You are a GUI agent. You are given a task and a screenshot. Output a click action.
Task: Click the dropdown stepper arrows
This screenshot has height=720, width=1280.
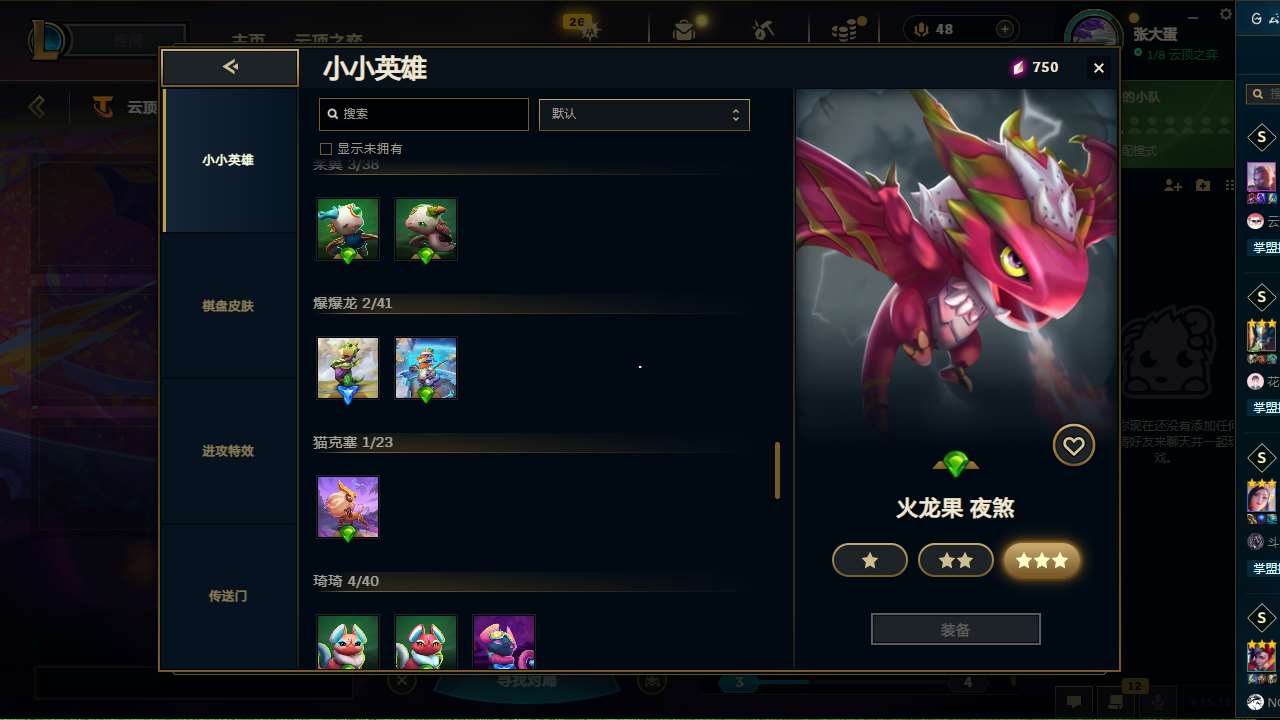pos(736,114)
